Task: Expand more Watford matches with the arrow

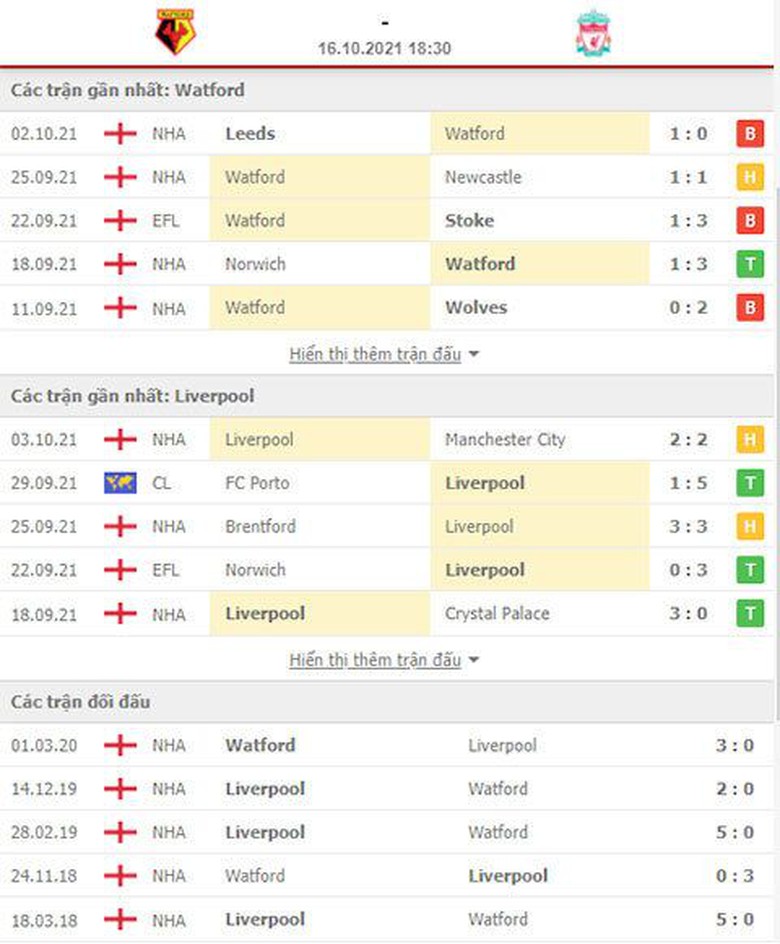Action: tap(473, 355)
